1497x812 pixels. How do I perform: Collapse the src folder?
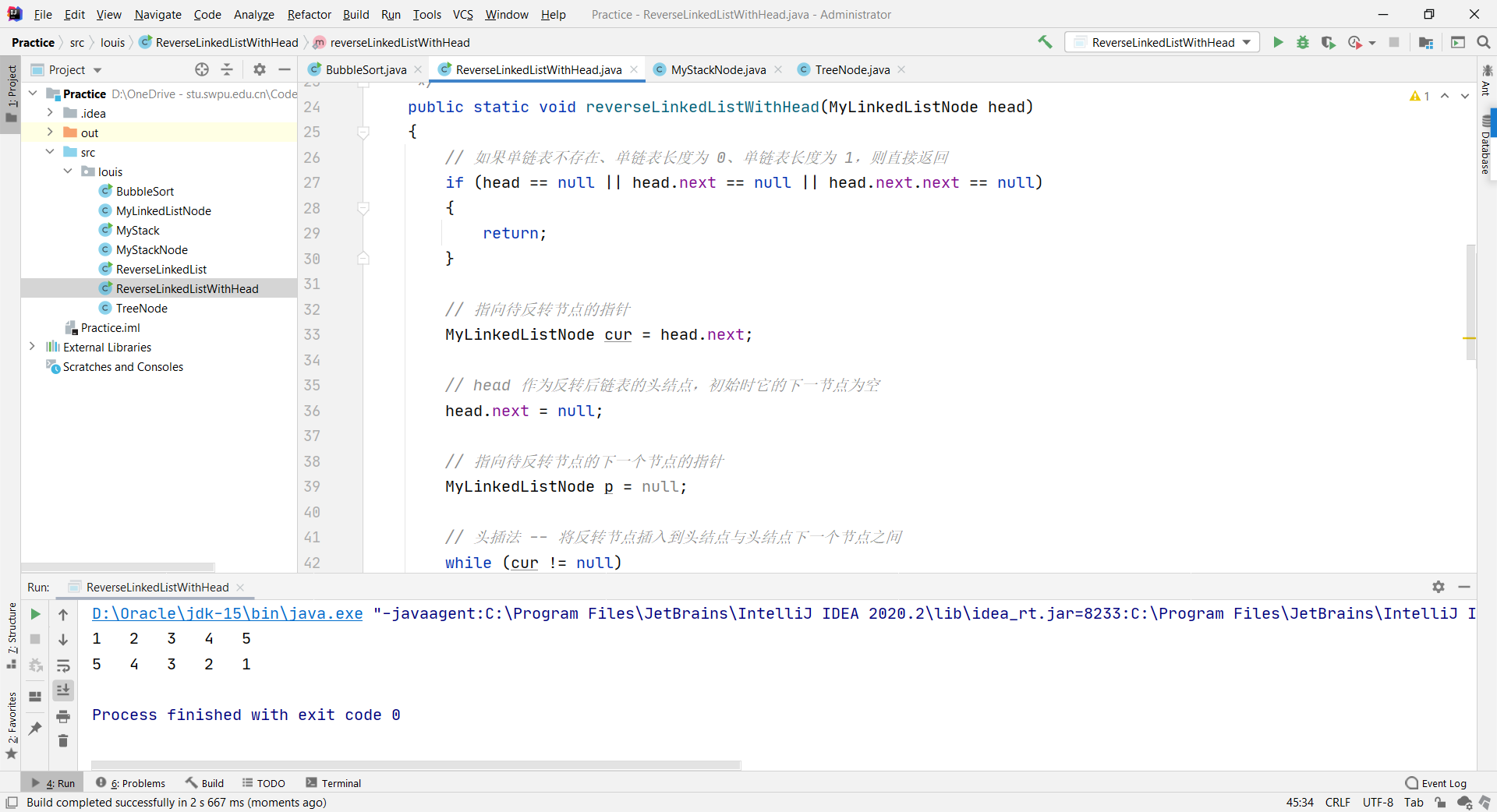click(x=50, y=152)
